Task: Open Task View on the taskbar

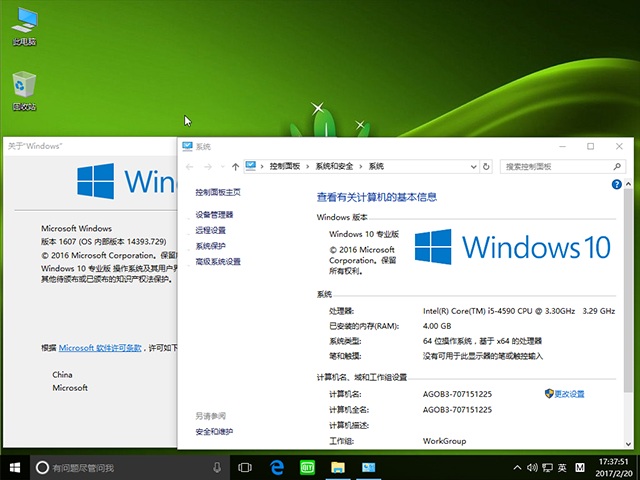Action: click(245, 468)
